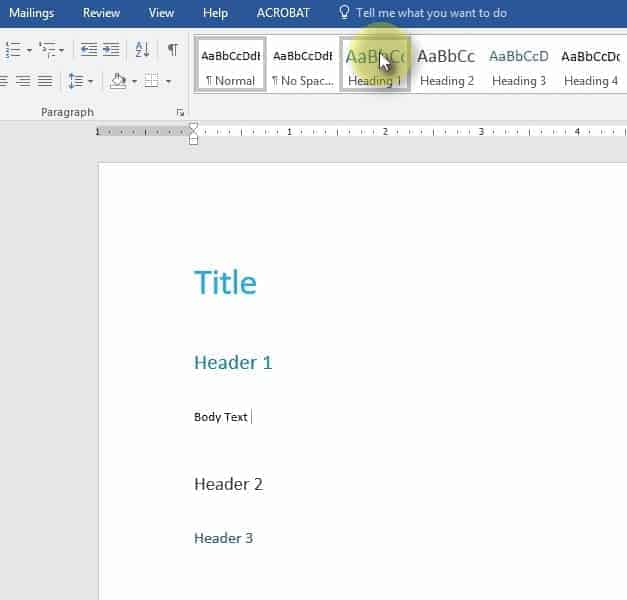
Task: Toggle center text alignment
Action: tap(3, 80)
